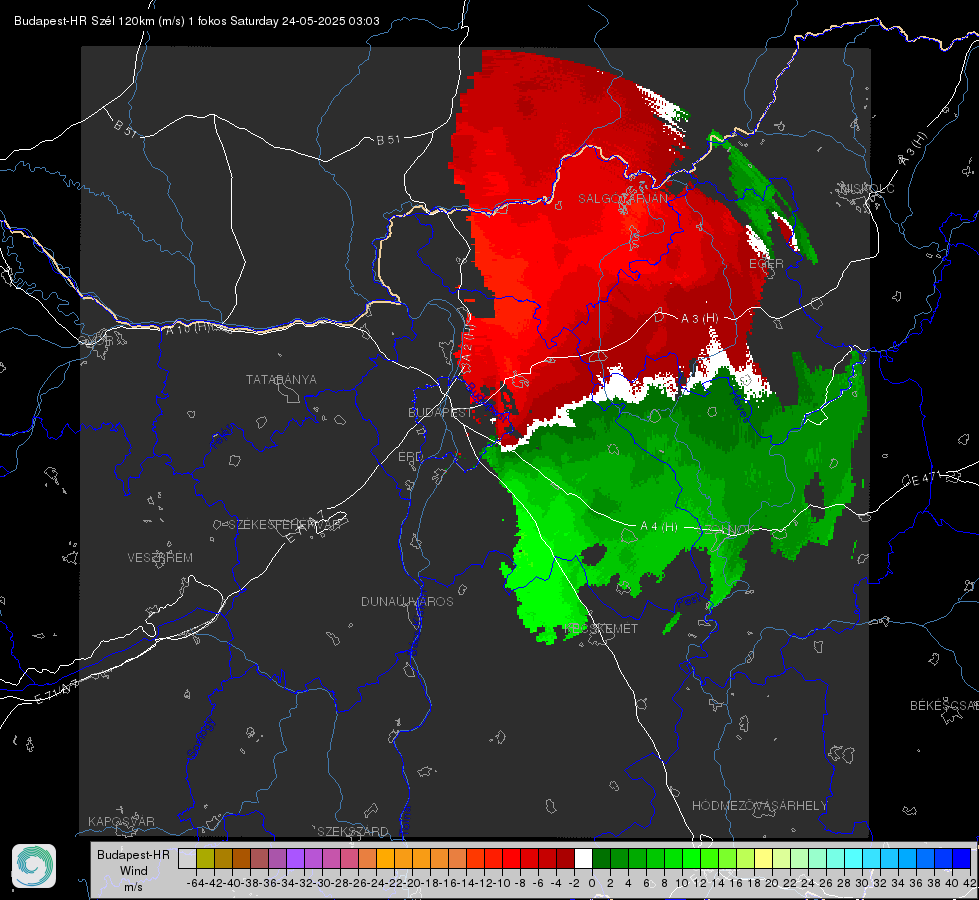Click the TATABÁNYA city label

point(281,379)
